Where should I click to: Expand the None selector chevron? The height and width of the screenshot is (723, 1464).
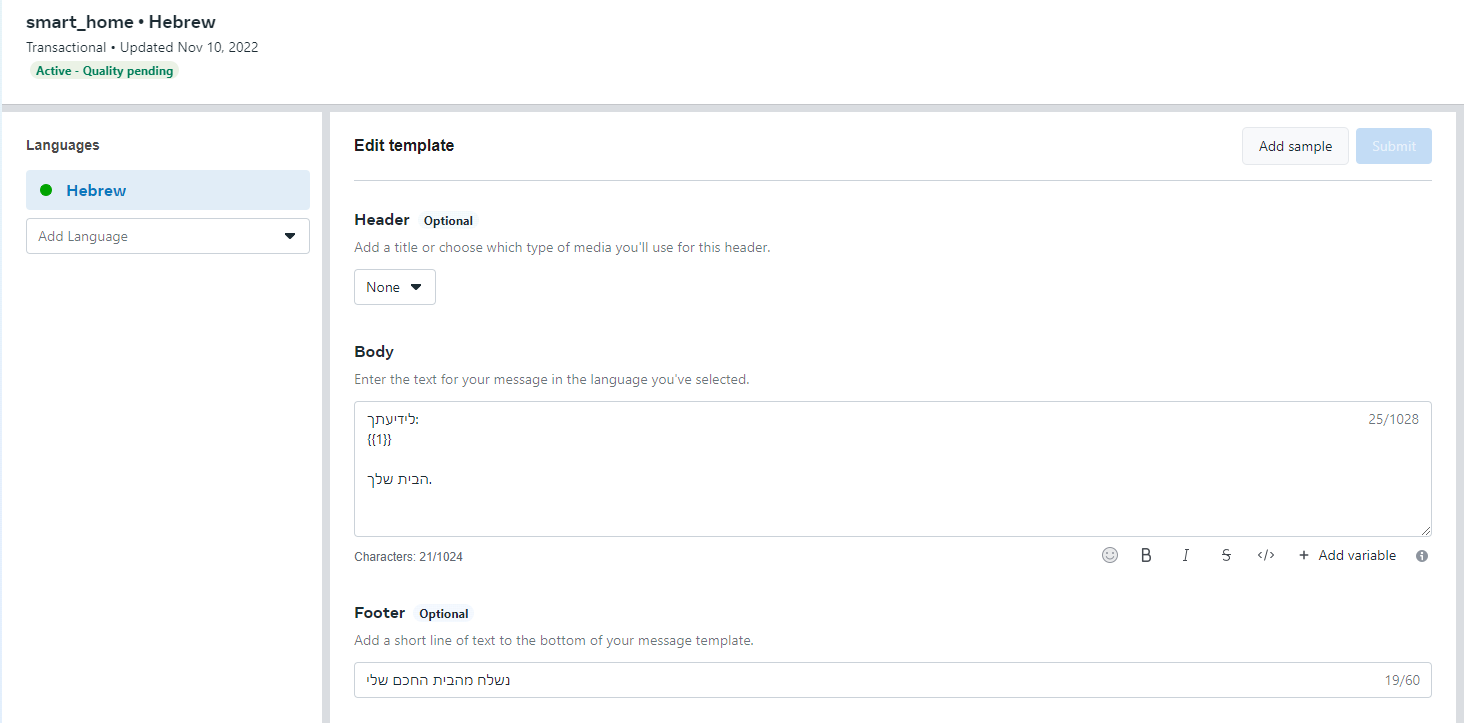pyautogui.click(x=414, y=287)
